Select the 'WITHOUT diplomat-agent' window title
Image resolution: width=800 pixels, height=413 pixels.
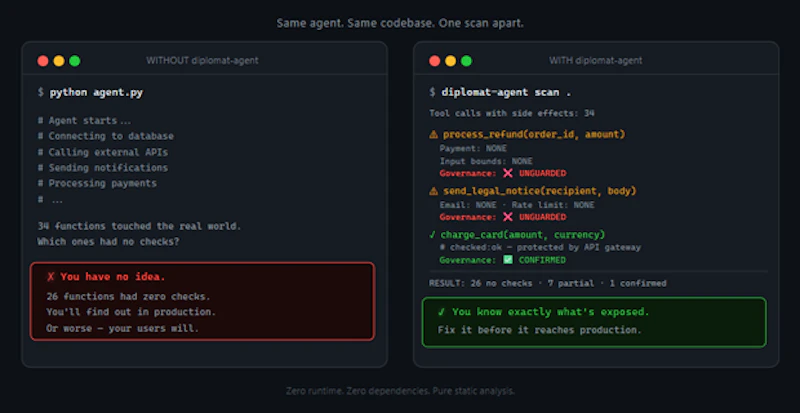click(x=203, y=61)
